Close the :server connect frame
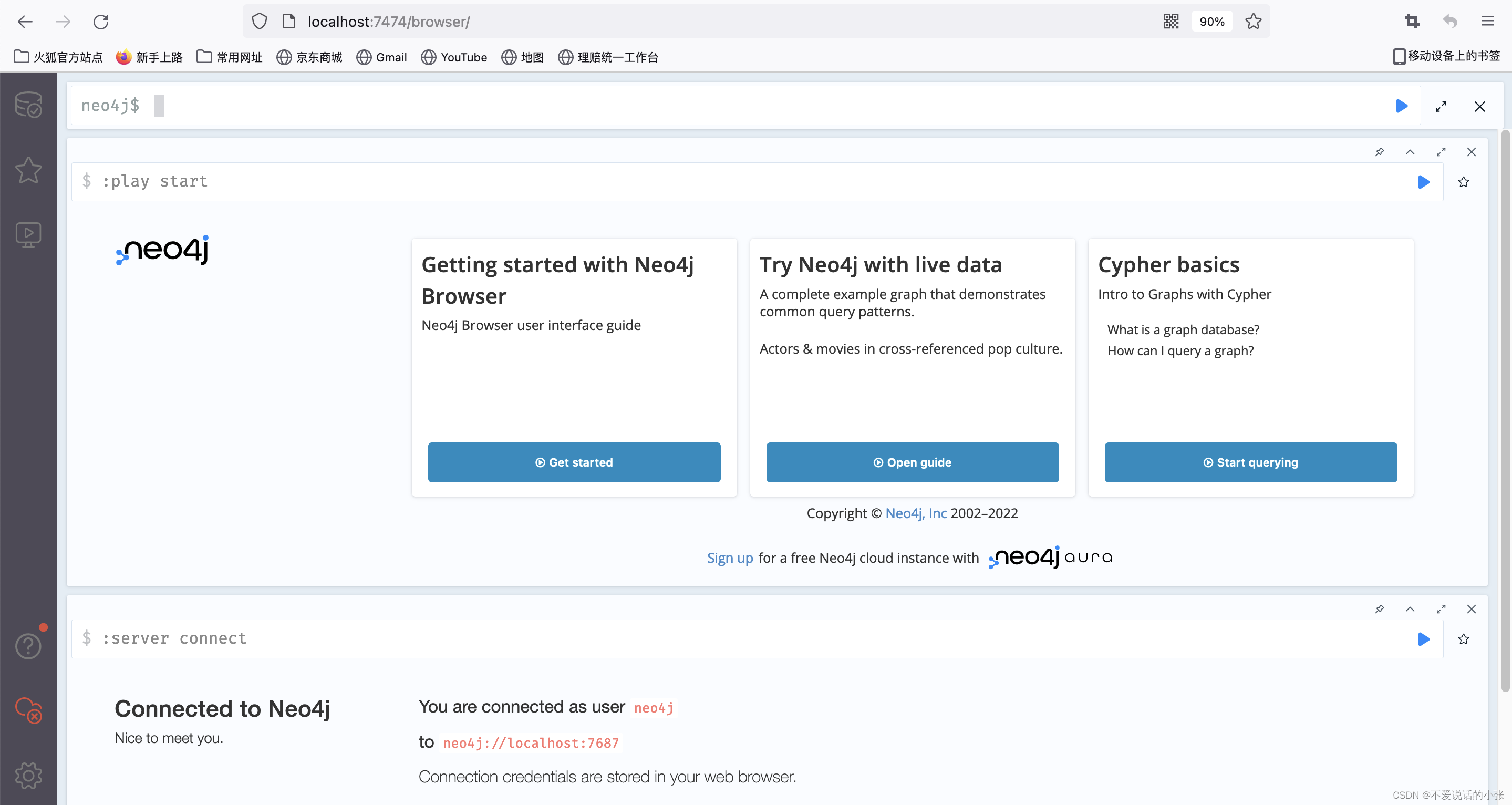Viewport: 1512px width, 805px height. pyautogui.click(x=1472, y=610)
